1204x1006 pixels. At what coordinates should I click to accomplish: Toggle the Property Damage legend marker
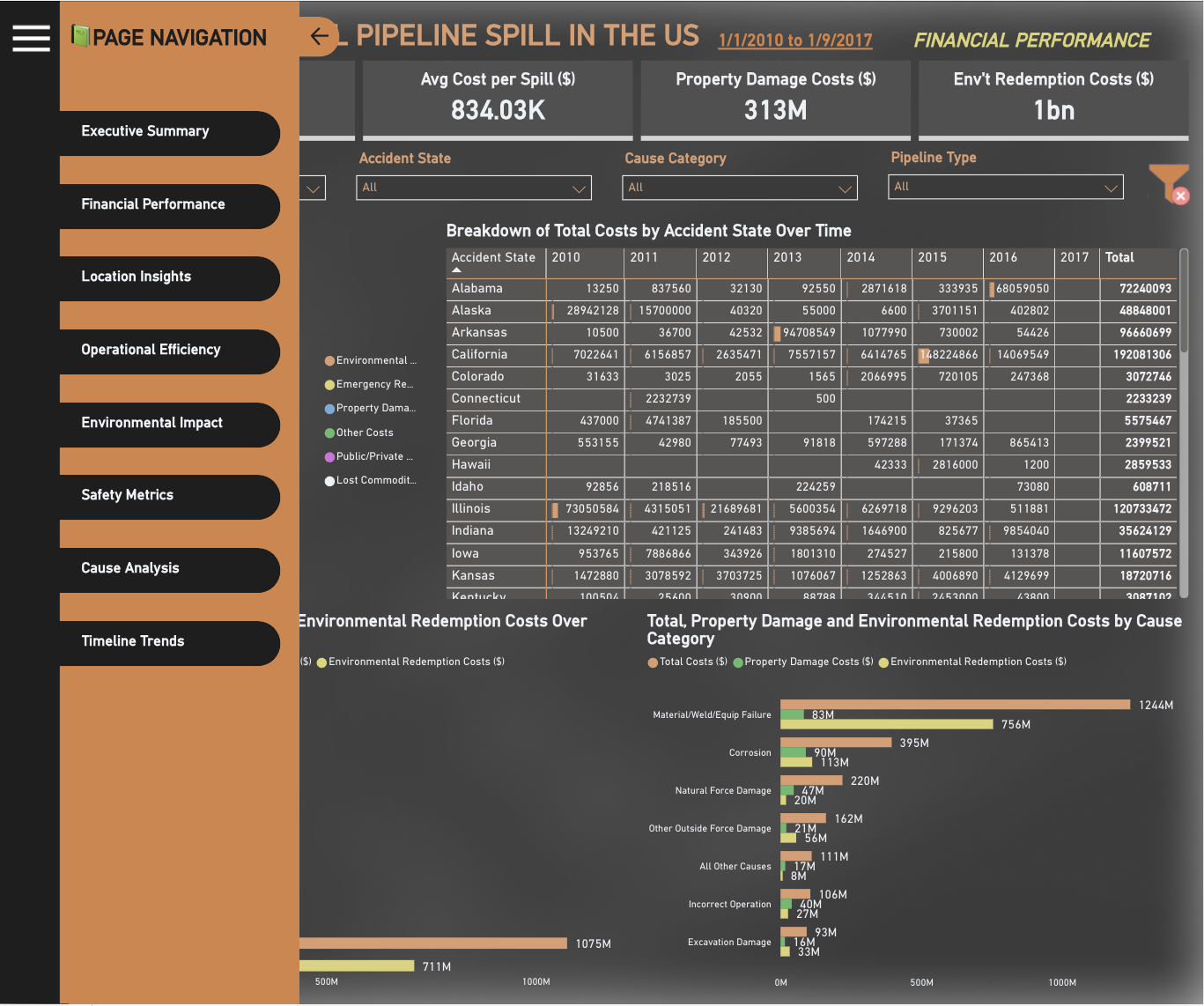329,409
